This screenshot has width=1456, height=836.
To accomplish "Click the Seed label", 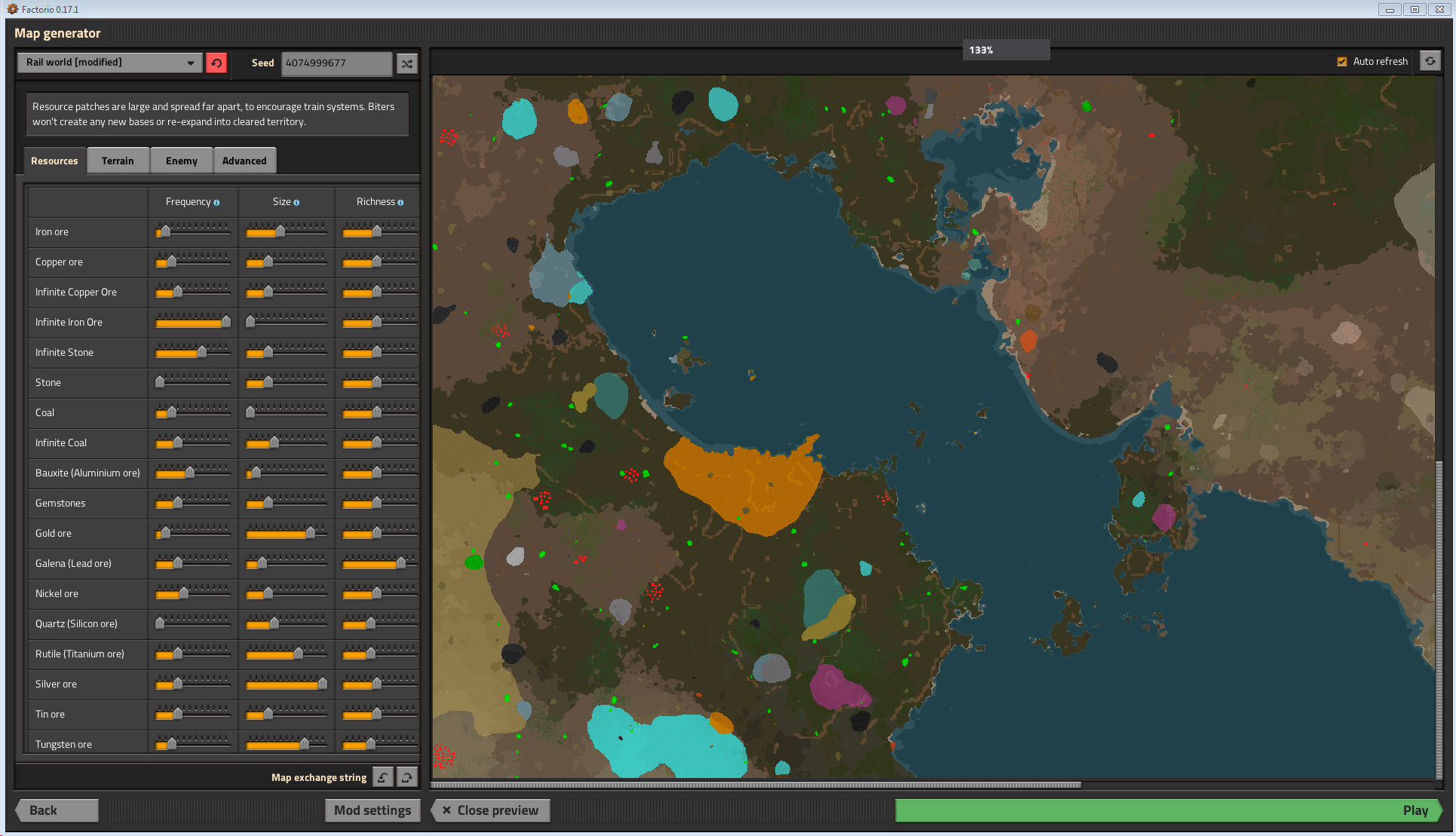I will point(262,63).
